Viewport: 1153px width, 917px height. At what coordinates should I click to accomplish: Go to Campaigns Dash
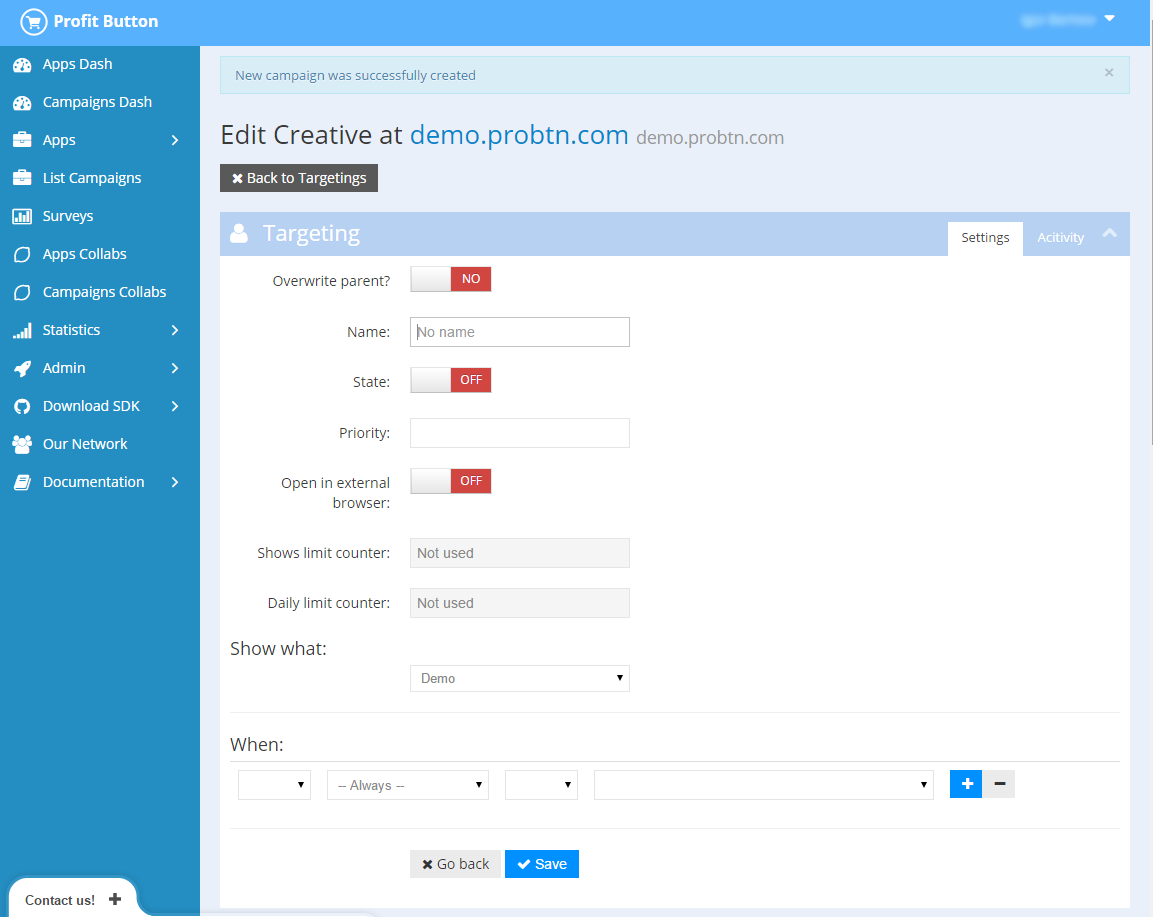pos(97,103)
